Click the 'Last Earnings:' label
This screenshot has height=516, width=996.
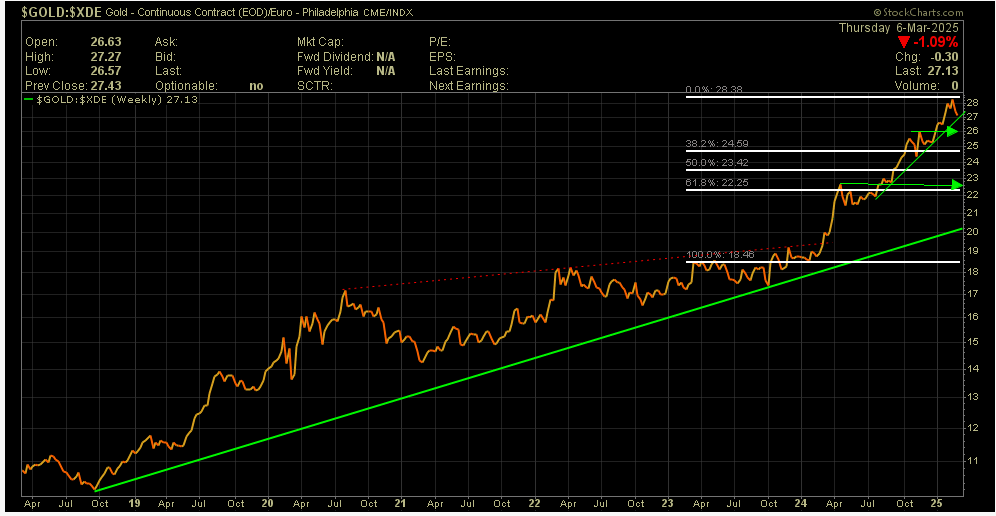pos(469,71)
